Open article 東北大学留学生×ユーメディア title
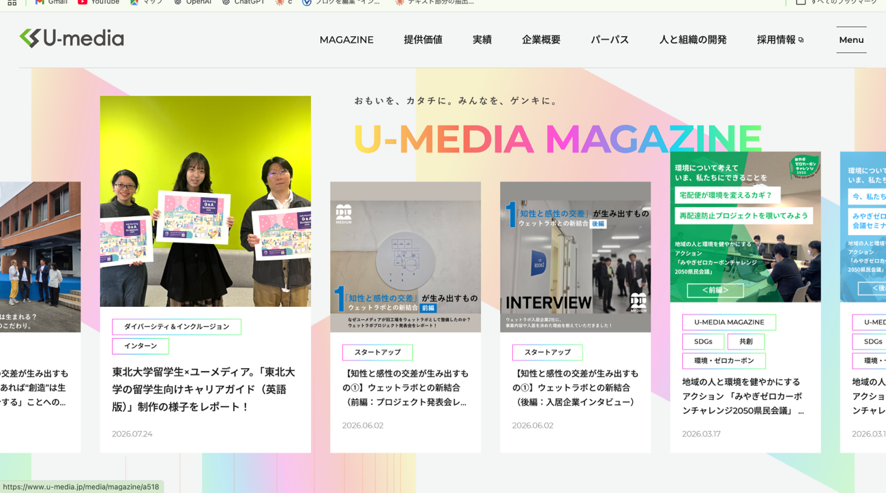 203,389
